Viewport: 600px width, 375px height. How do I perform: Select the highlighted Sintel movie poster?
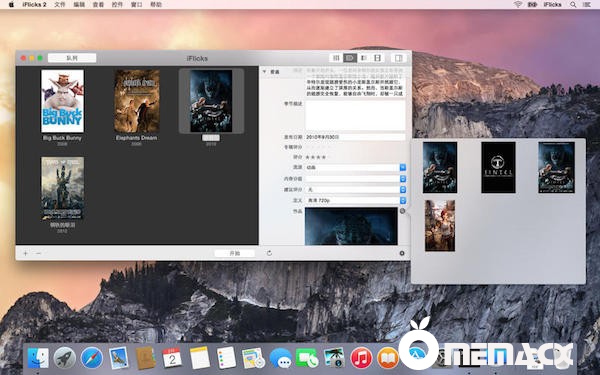[211, 101]
